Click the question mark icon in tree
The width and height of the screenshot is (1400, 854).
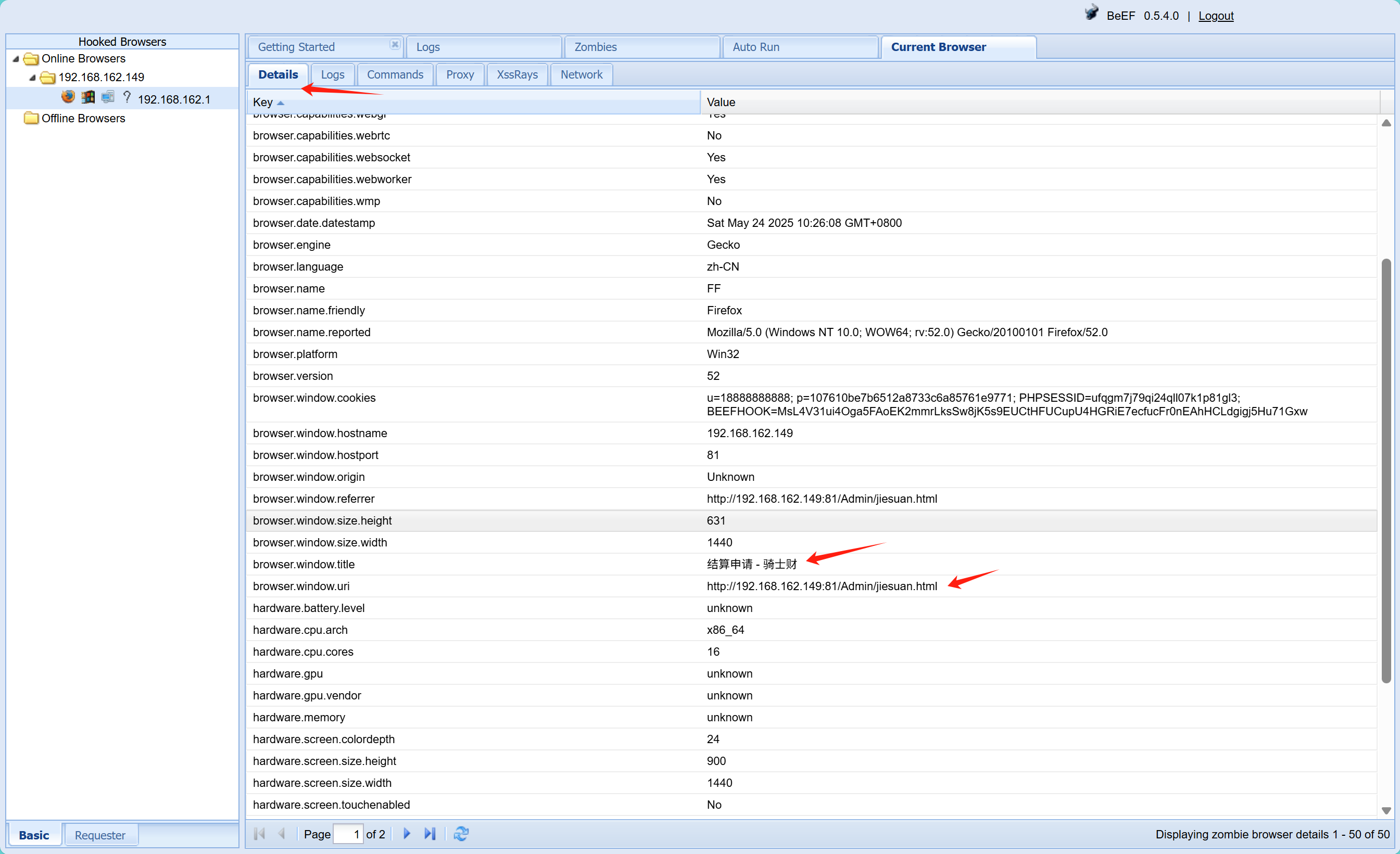(x=127, y=98)
